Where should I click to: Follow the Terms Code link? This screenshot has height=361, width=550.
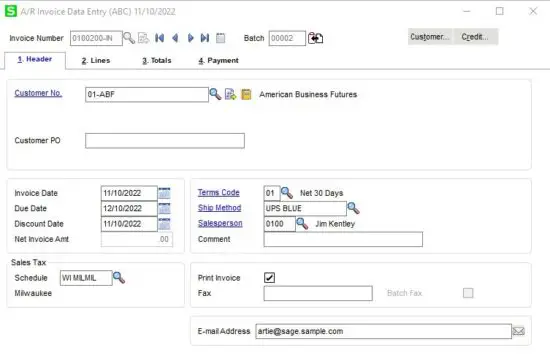tap(219, 192)
